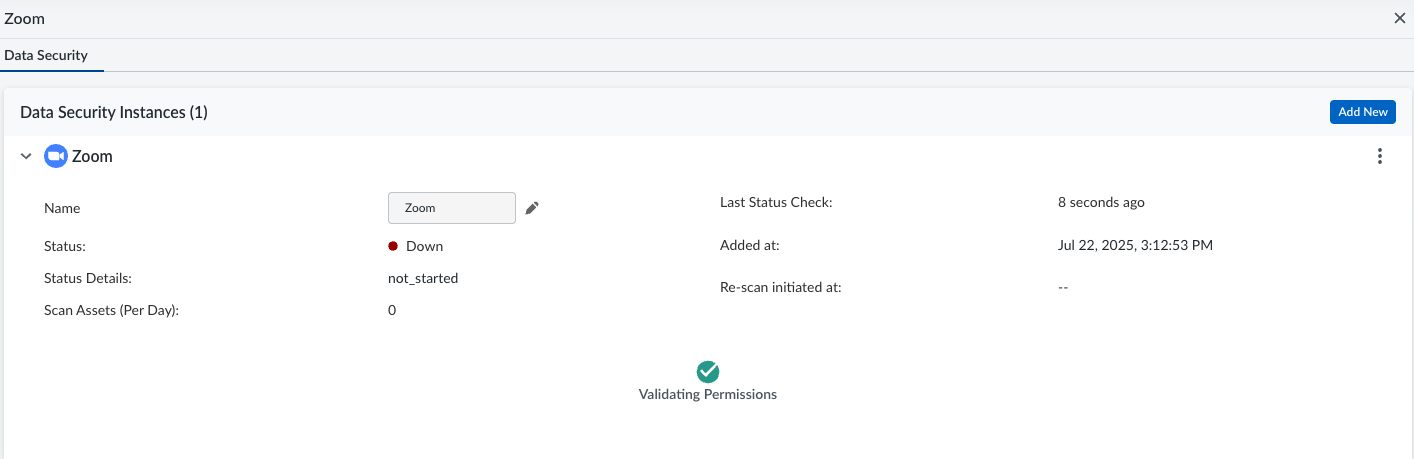Click the green Validating Permissions checkmark
This screenshot has width=1414, height=459.
(x=708, y=372)
